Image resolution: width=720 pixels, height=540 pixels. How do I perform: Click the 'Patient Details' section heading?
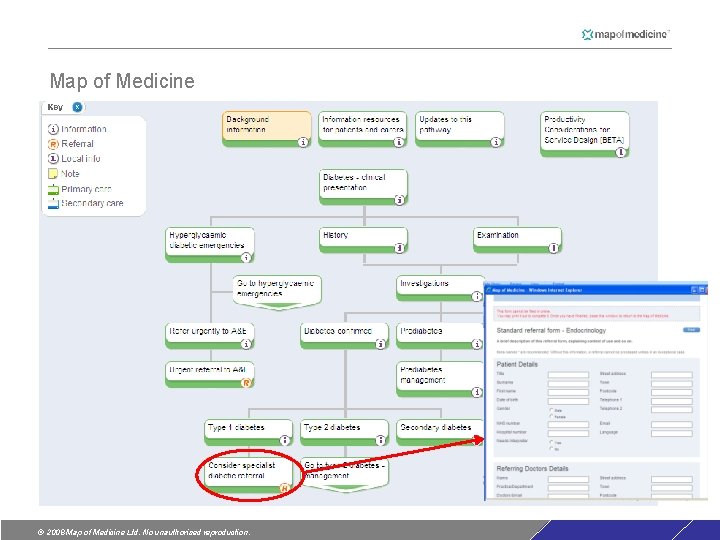coord(517,364)
